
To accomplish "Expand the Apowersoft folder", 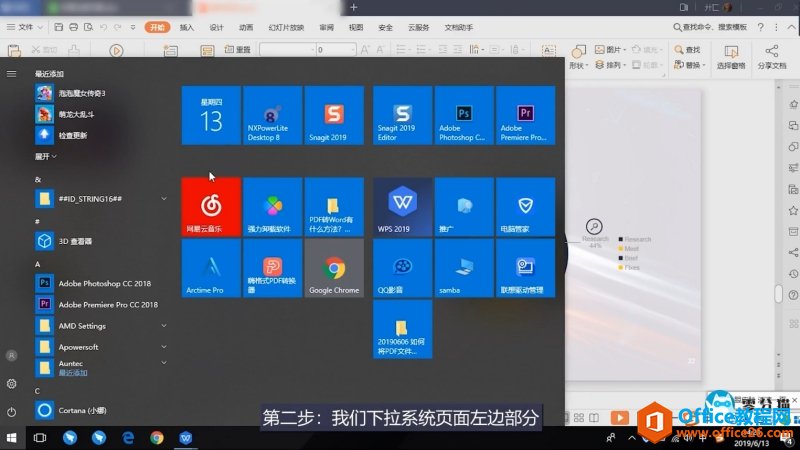I will pos(163,347).
